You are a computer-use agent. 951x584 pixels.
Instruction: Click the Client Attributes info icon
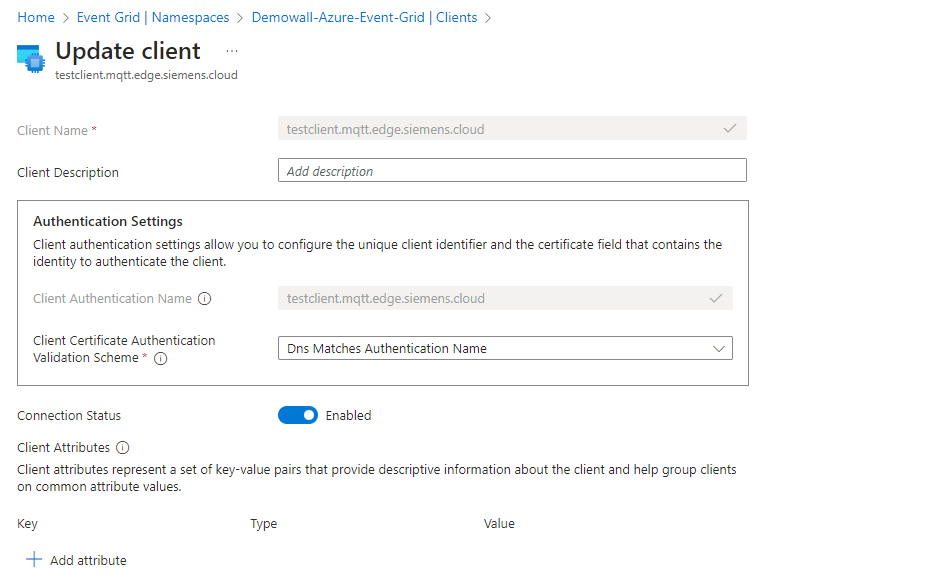tap(123, 448)
